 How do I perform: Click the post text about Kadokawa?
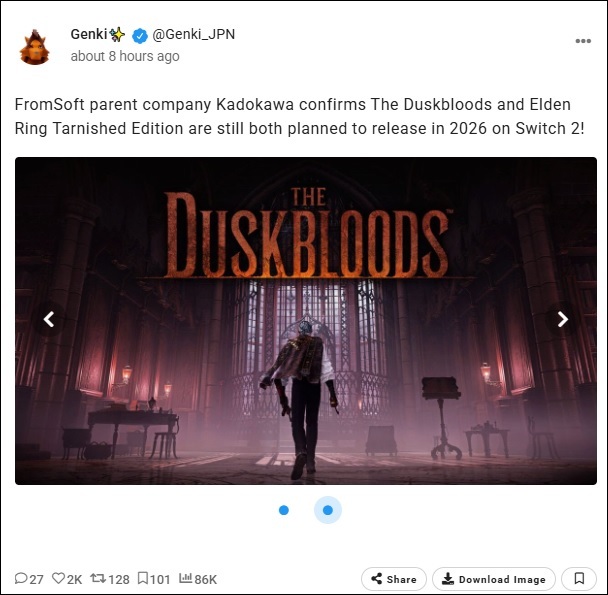click(x=299, y=116)
